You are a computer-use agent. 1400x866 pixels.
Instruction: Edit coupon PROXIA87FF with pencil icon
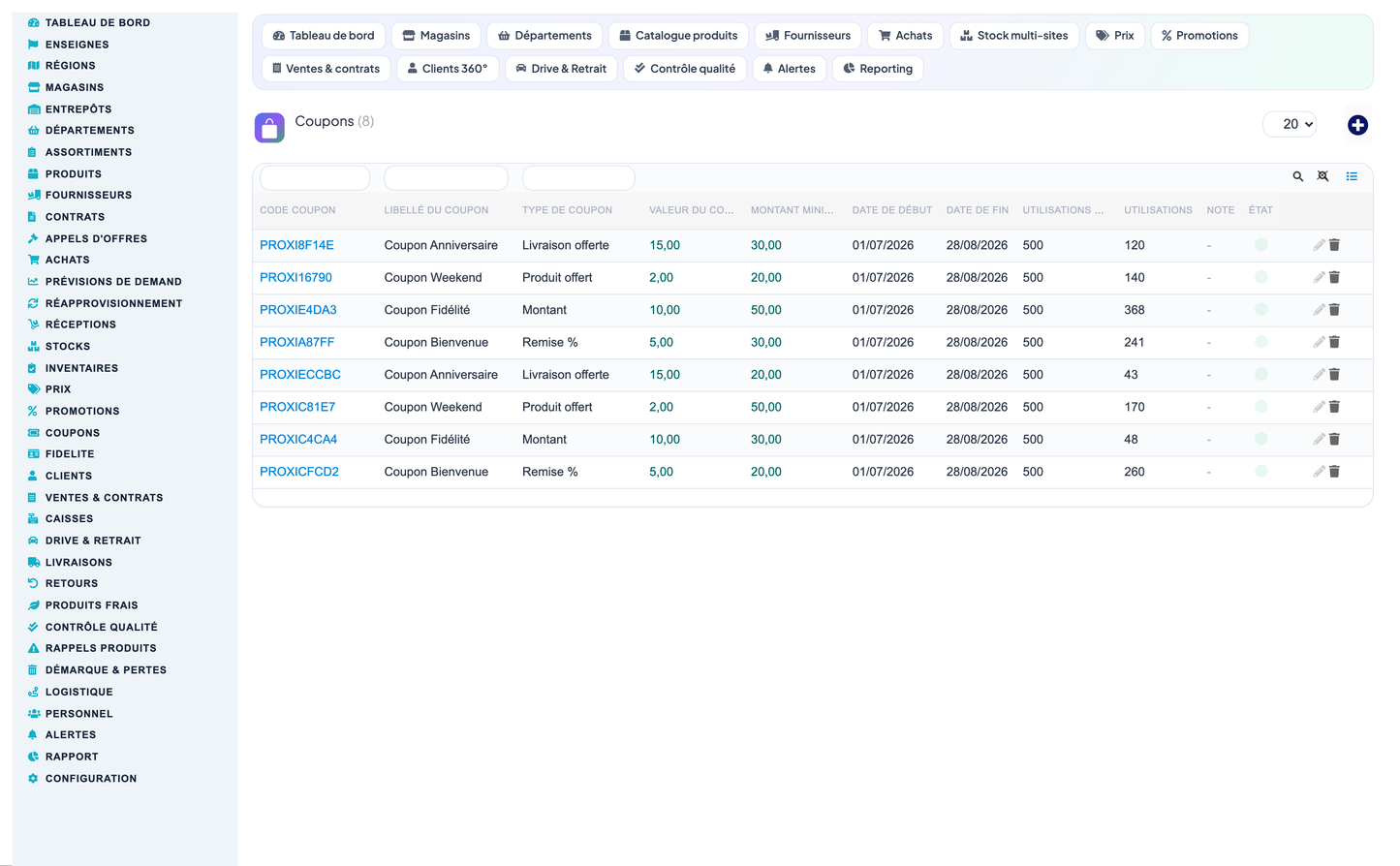(1319, 342)
